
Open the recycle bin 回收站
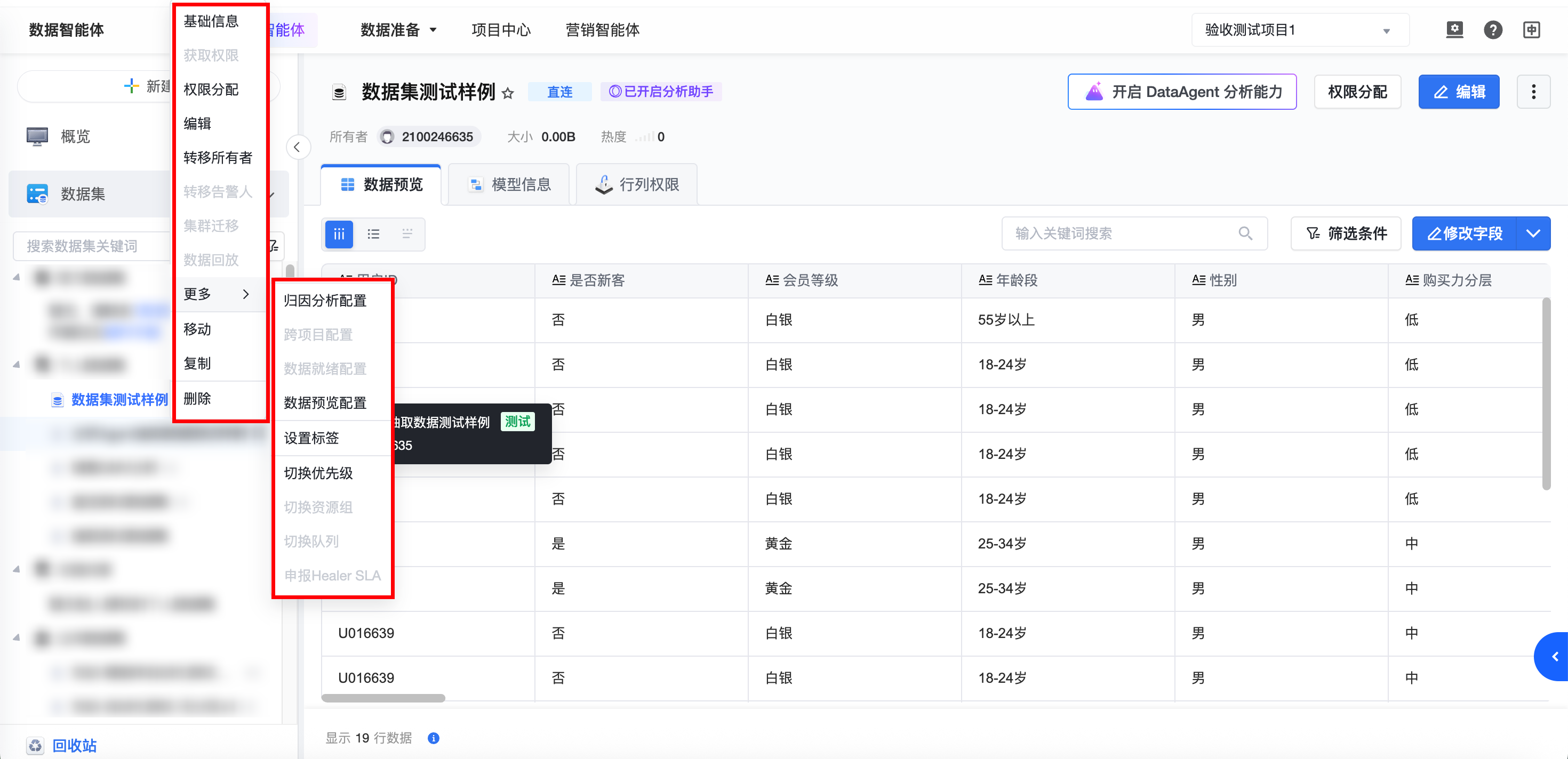click(x=73, y=745)
